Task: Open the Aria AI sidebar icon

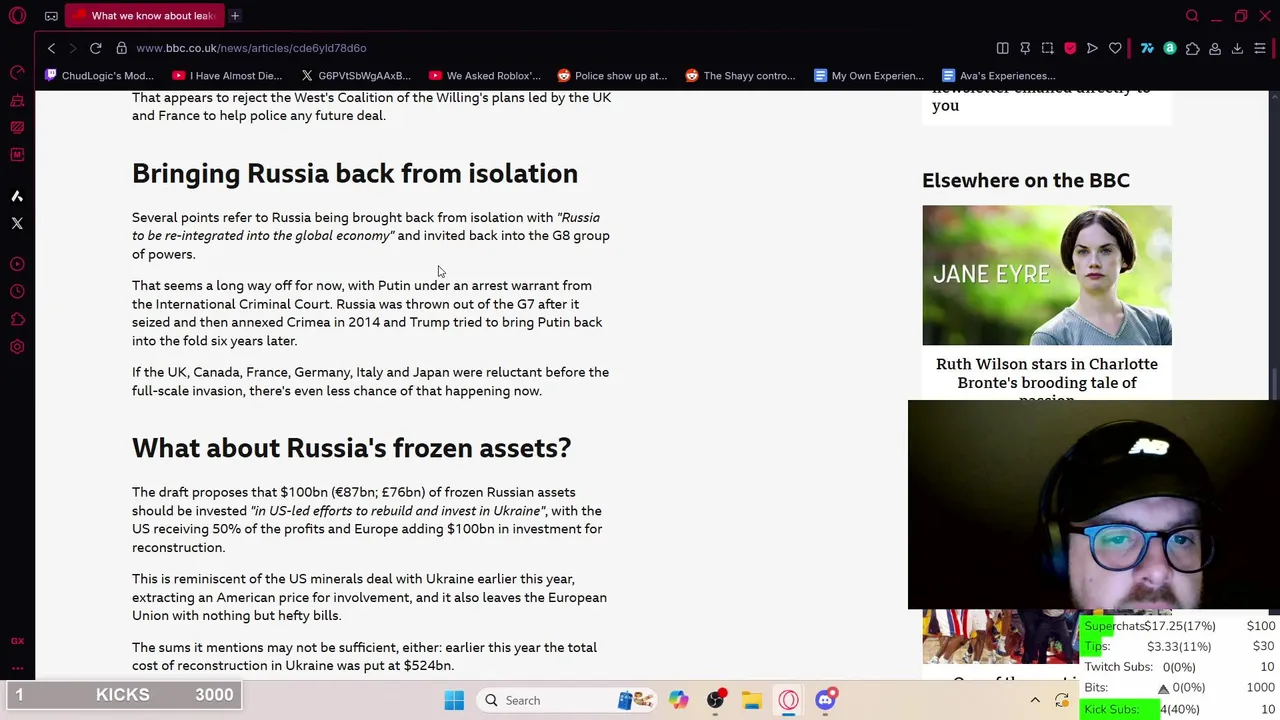Action: click(17, 196)
